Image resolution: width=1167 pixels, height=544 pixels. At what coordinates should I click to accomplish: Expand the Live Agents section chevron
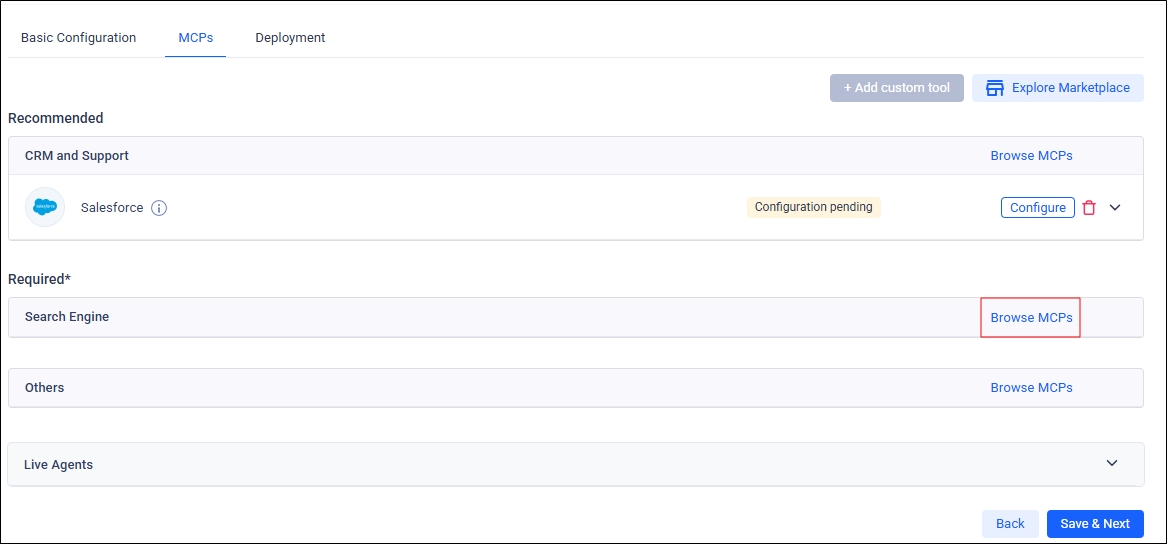click(x=1112, y=464)
